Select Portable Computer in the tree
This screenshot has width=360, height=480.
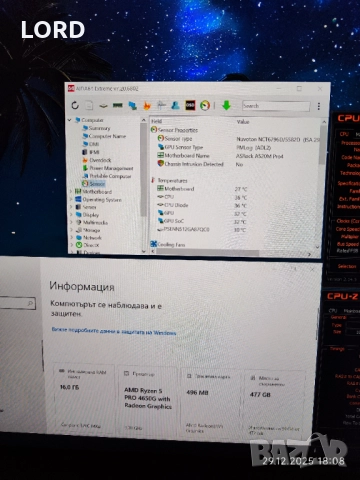pyautogui.click(x=107, y=176)
